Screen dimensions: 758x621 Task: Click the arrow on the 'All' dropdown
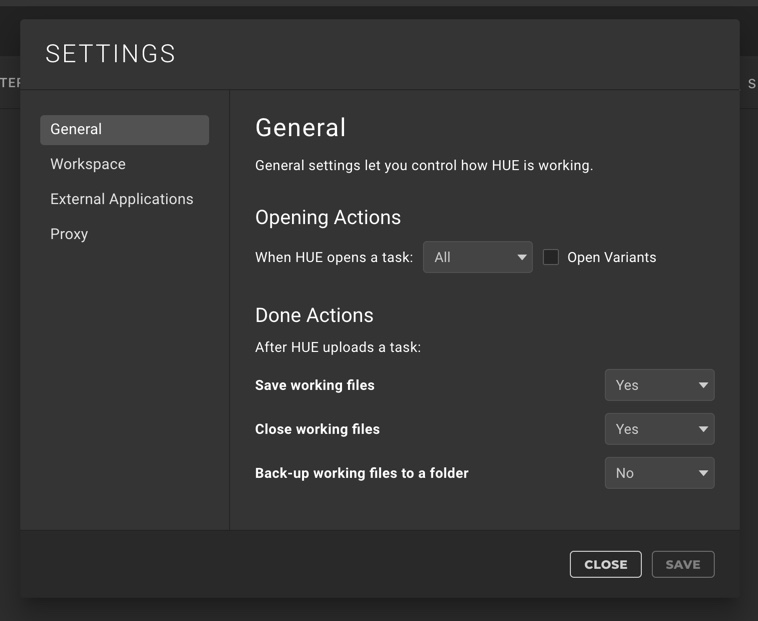tap(522, 257)
